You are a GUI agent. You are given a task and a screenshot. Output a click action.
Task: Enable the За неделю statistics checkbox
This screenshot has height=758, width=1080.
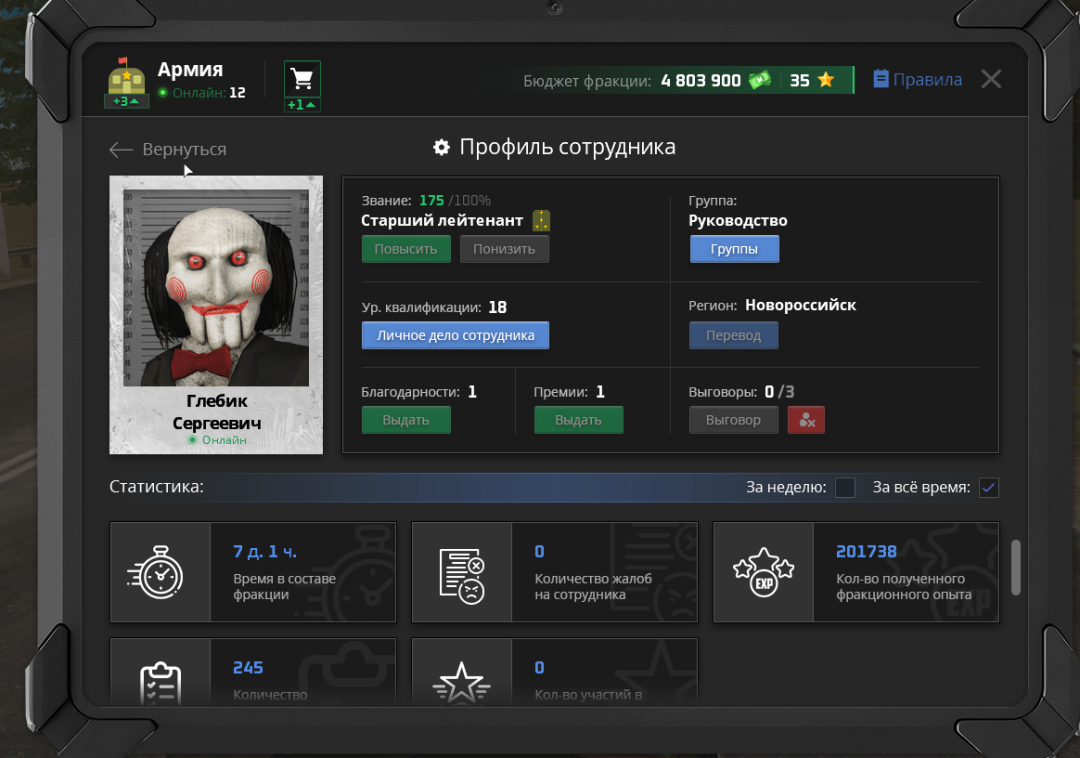845,487
